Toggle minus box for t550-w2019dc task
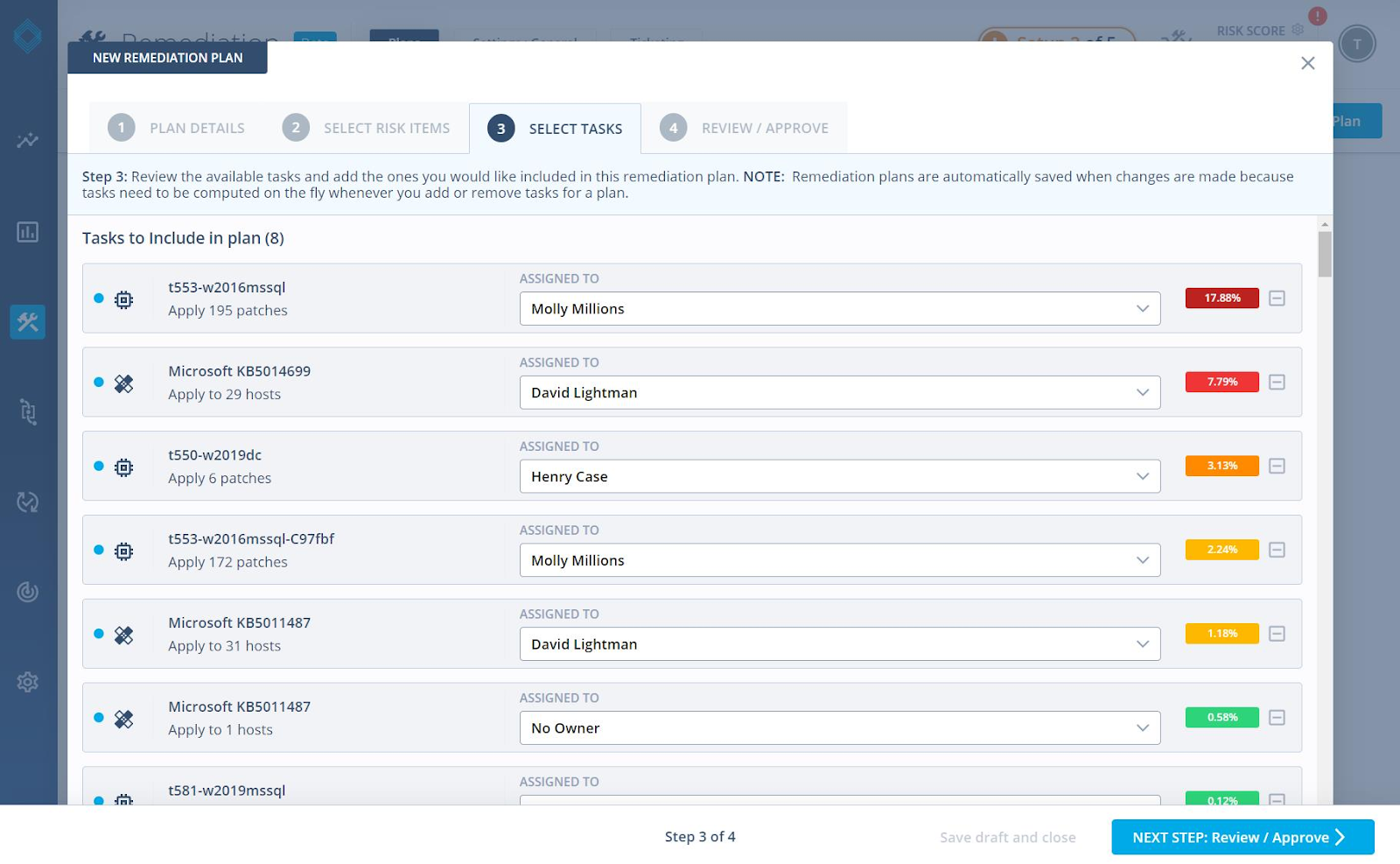The width and height of the screenshot is (1400, 864). [x=1277, y=467]
